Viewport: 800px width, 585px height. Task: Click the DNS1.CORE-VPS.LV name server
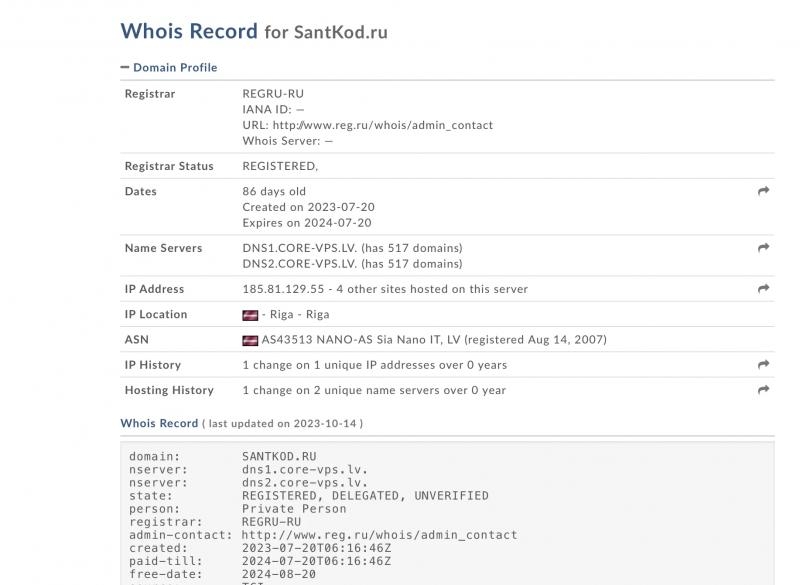297,248
